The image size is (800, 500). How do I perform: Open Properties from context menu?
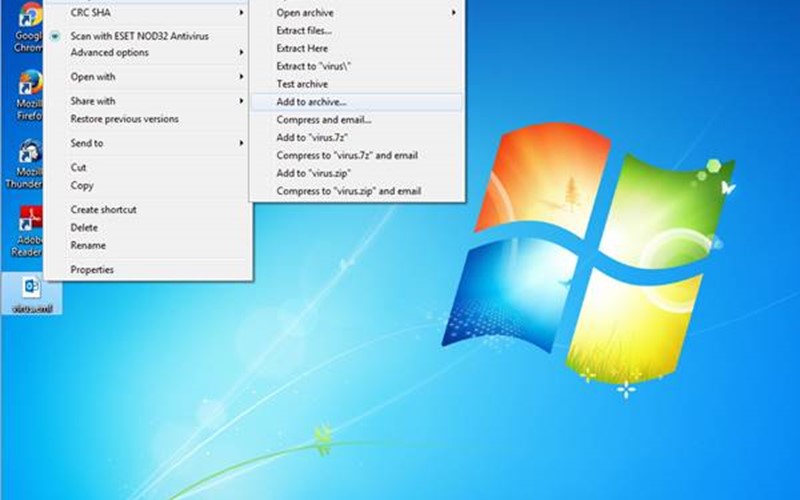point(148,269)
